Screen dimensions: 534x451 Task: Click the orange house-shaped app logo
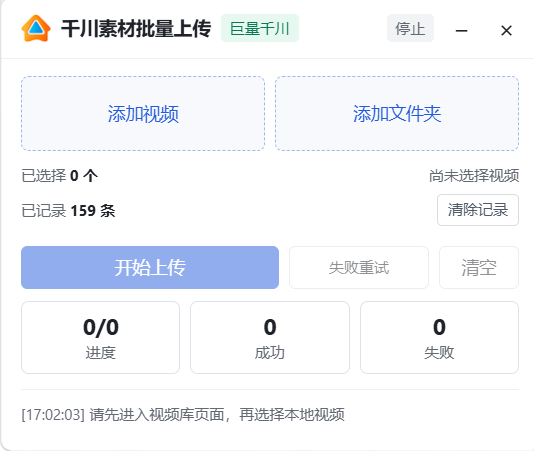click(36, 28)
